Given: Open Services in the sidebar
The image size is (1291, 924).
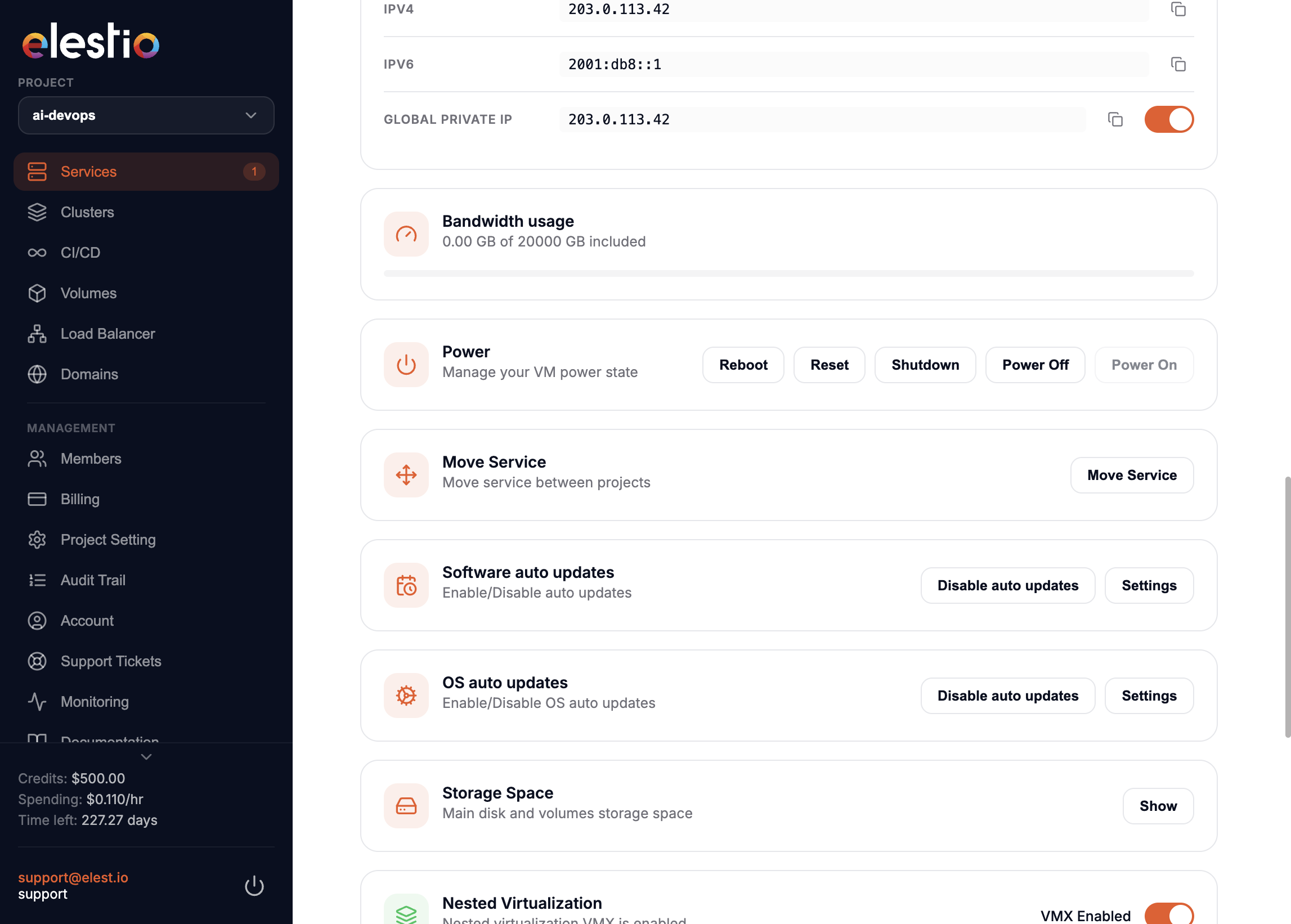Looking at the screenshot, I should [146, 171].
